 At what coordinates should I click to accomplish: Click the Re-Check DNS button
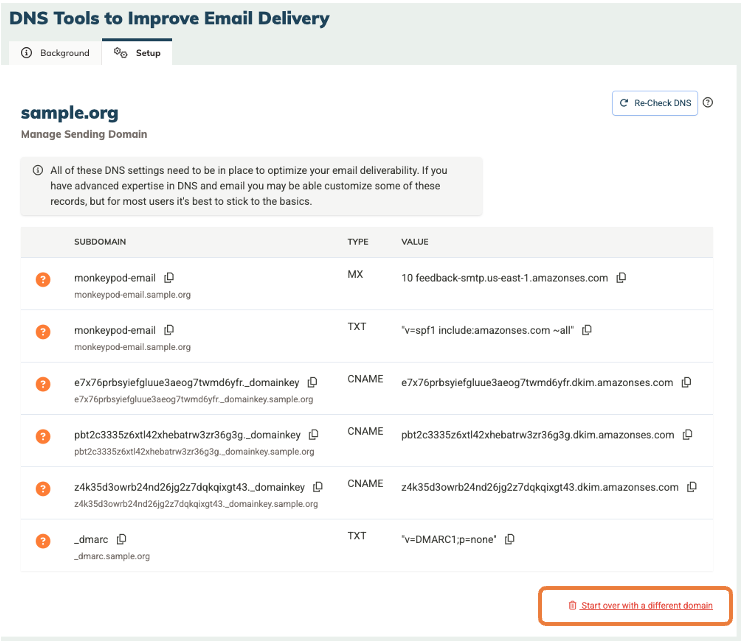[x=654, y=103]
